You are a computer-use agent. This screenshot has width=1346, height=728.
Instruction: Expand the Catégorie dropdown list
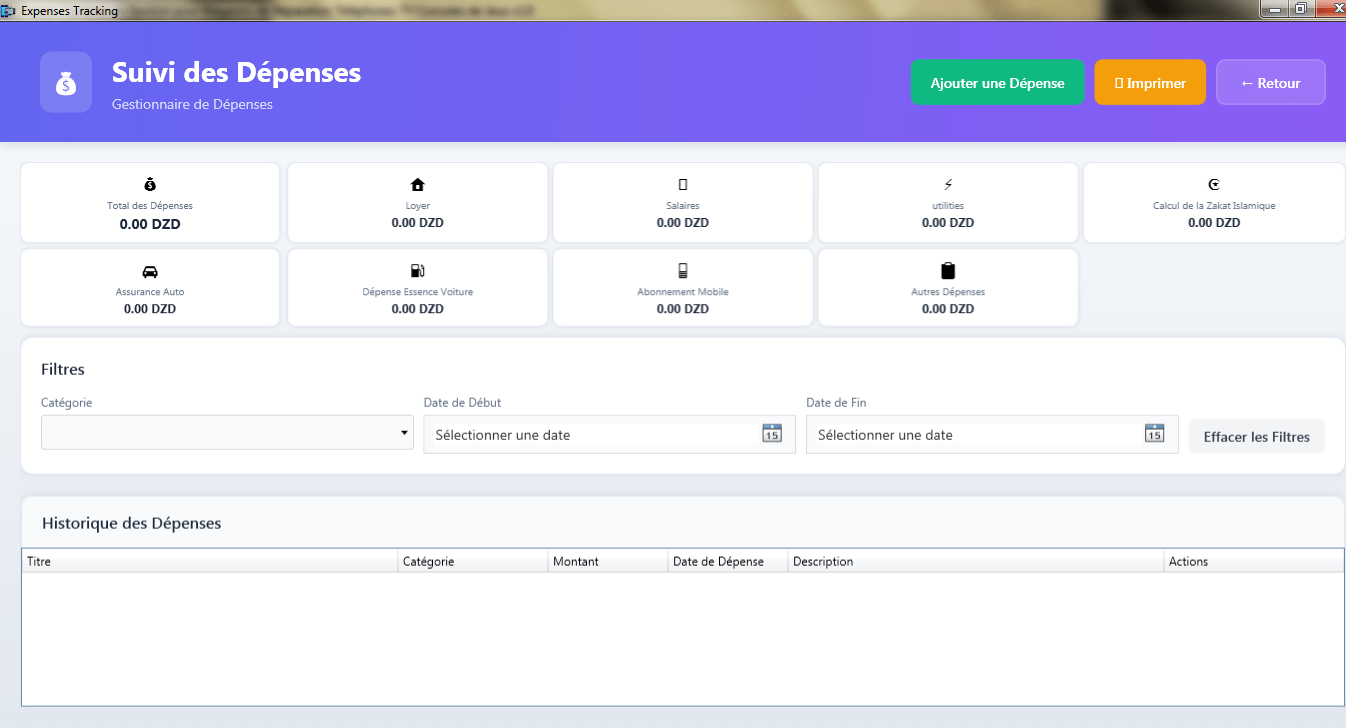click(404, 432)
